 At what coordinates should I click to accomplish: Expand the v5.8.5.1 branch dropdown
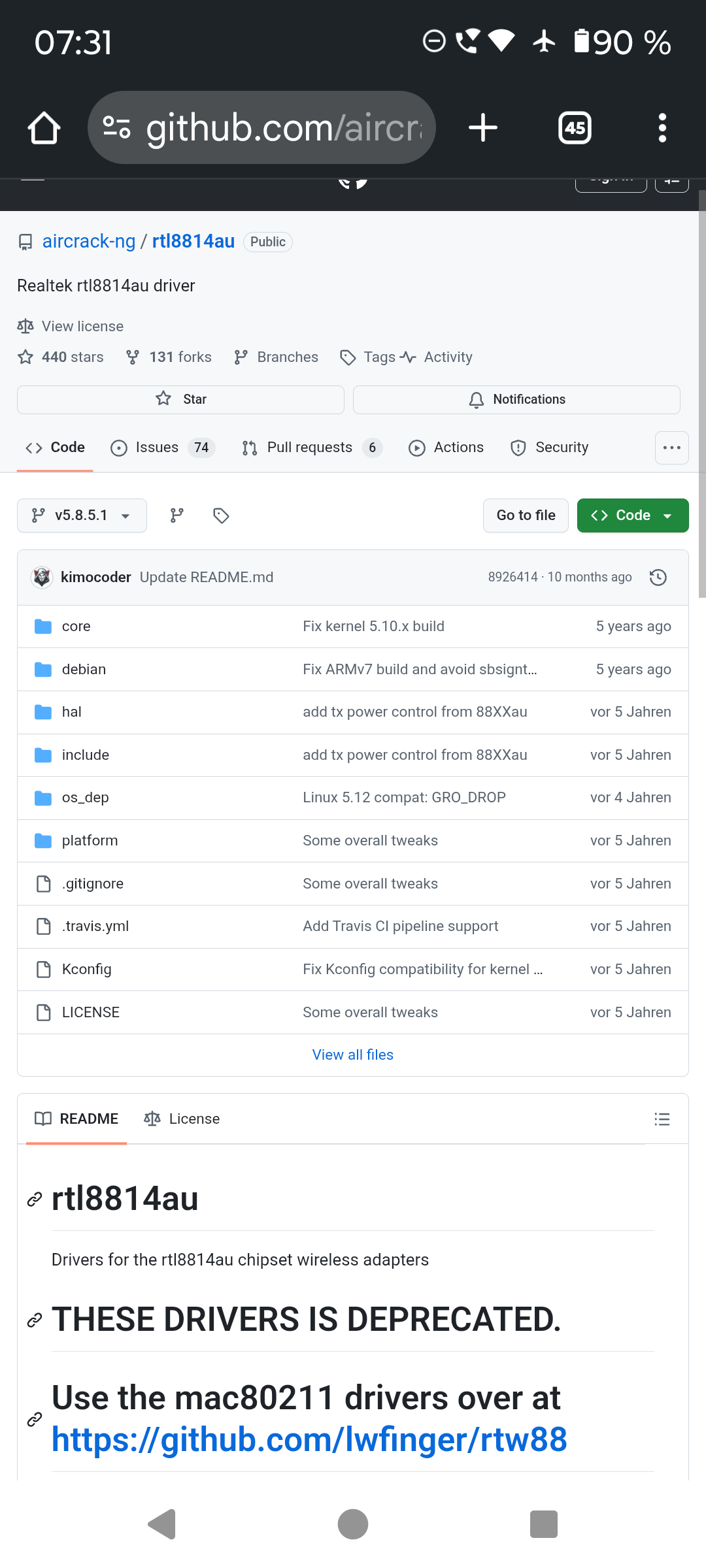coord(82,515)
